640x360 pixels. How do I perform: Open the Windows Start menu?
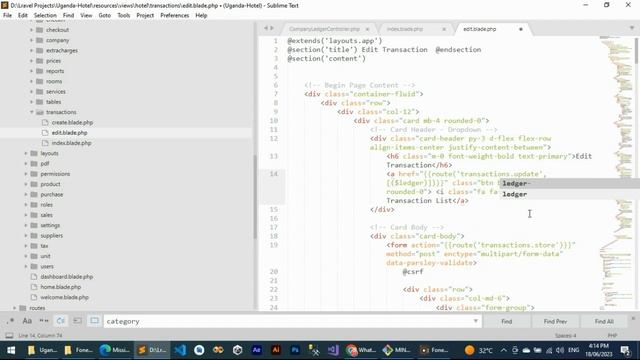(x=11, y=350)
